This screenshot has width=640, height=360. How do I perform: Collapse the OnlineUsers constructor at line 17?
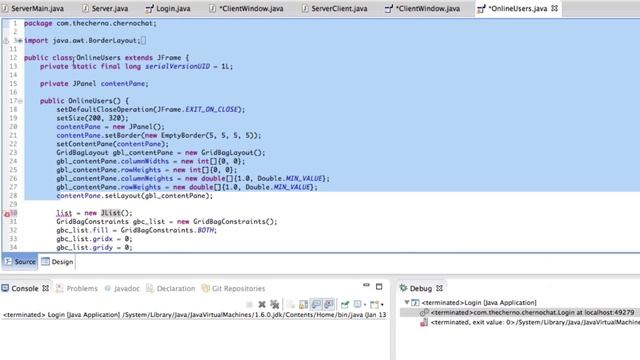click(20, 101)
